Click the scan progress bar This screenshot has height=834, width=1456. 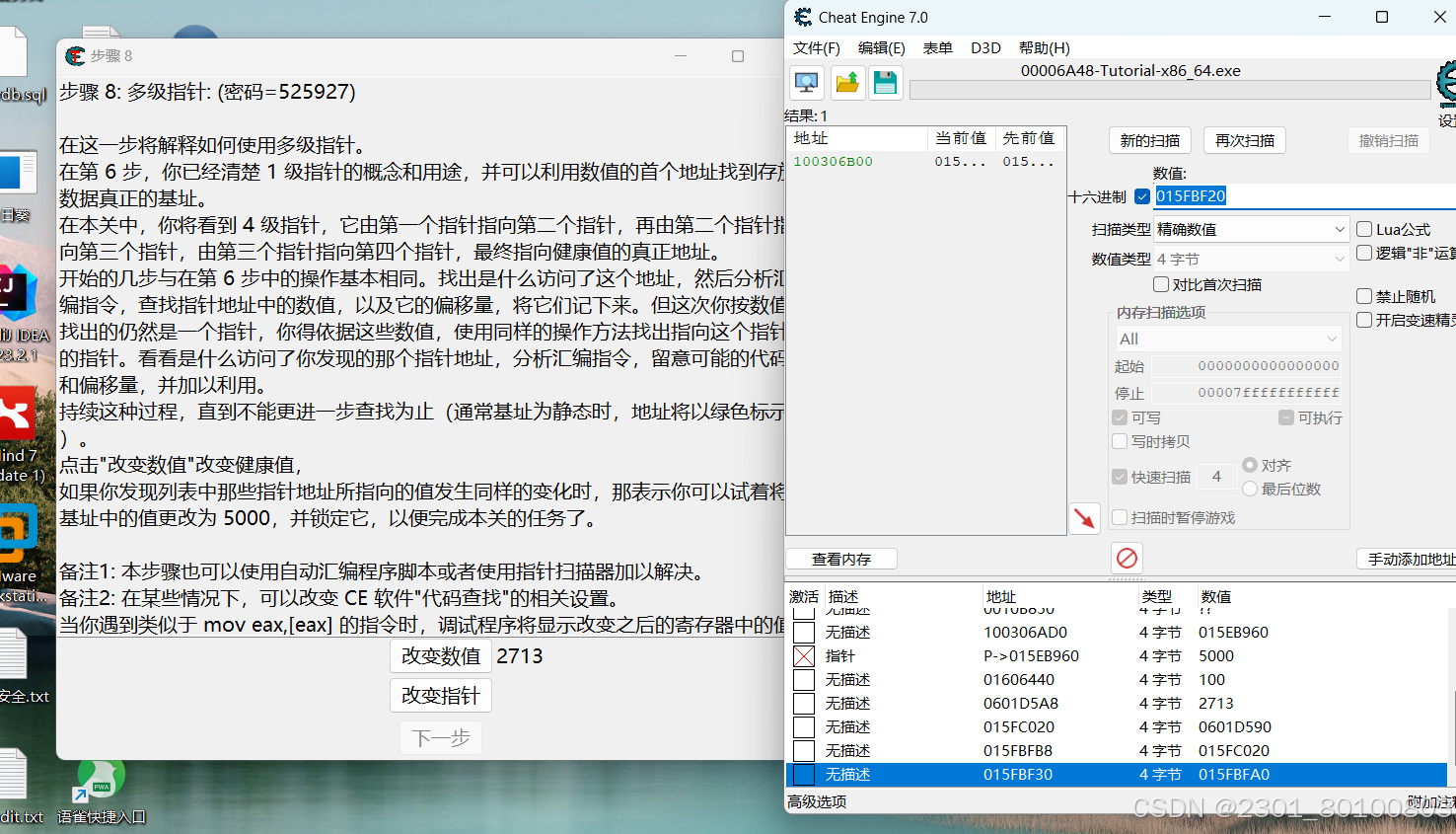[1170, 90]
